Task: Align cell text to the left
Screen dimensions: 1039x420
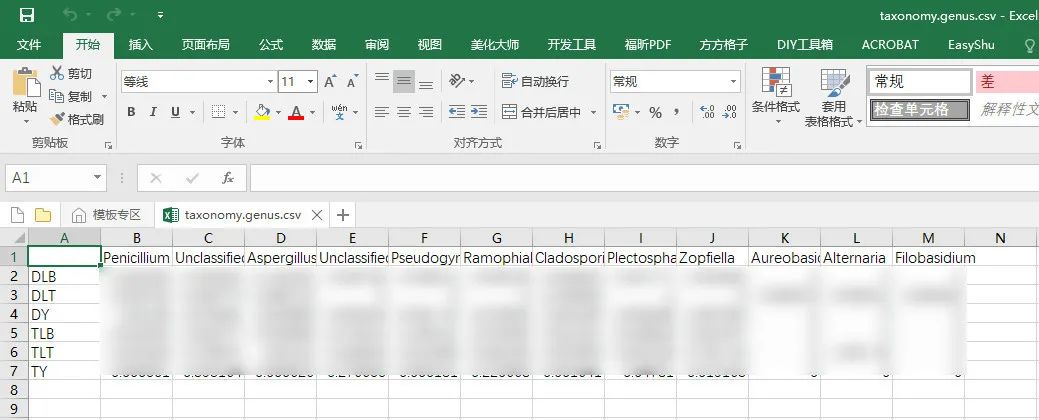Action: pos(382,112)
